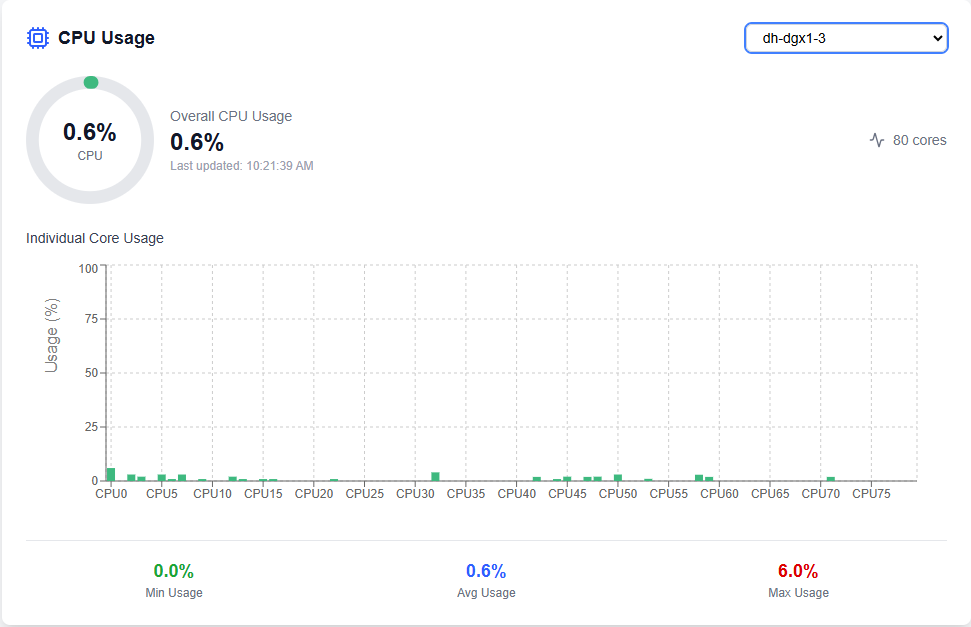
Task: Open the dh-dgx1-3 server dropdown
Action: [845, 38]
